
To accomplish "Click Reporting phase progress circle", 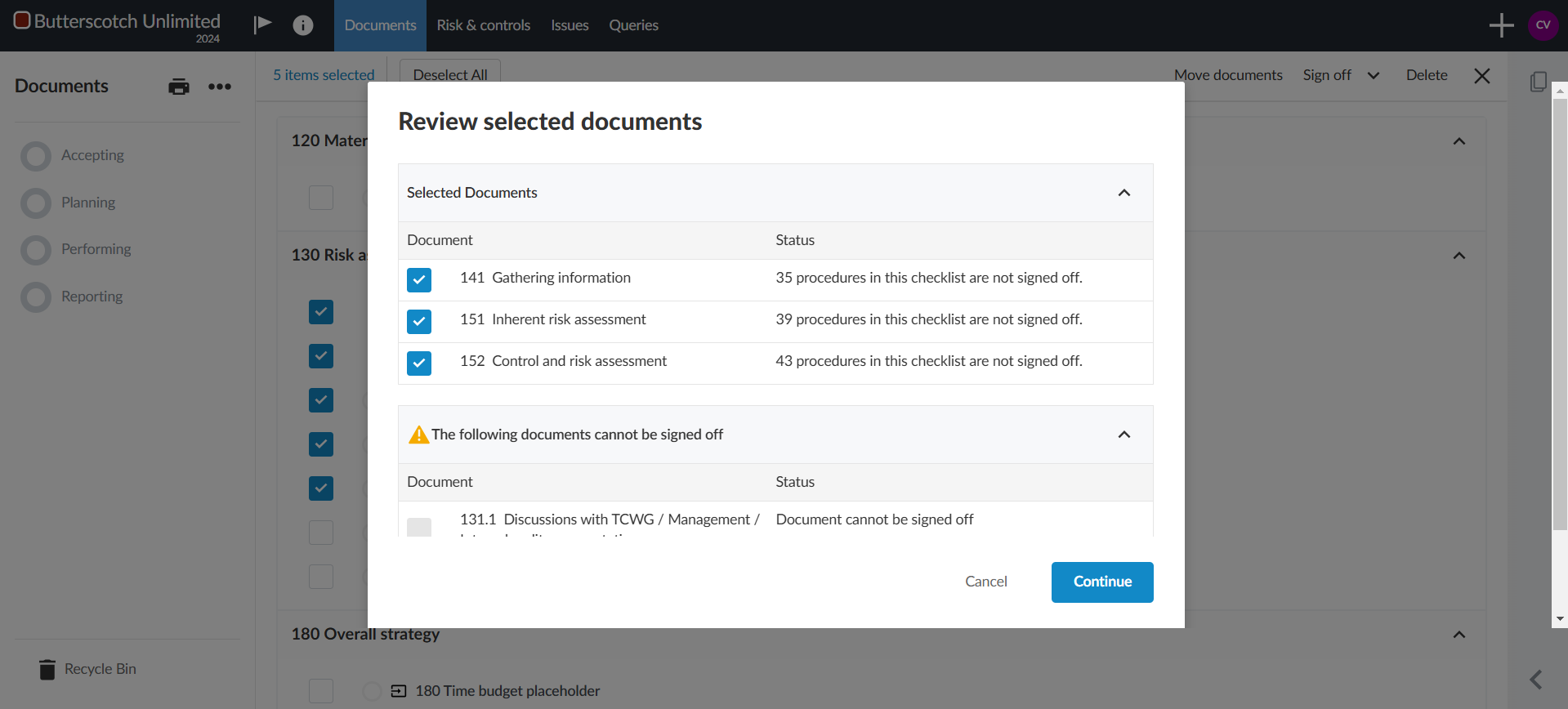I will click(36, 297).
